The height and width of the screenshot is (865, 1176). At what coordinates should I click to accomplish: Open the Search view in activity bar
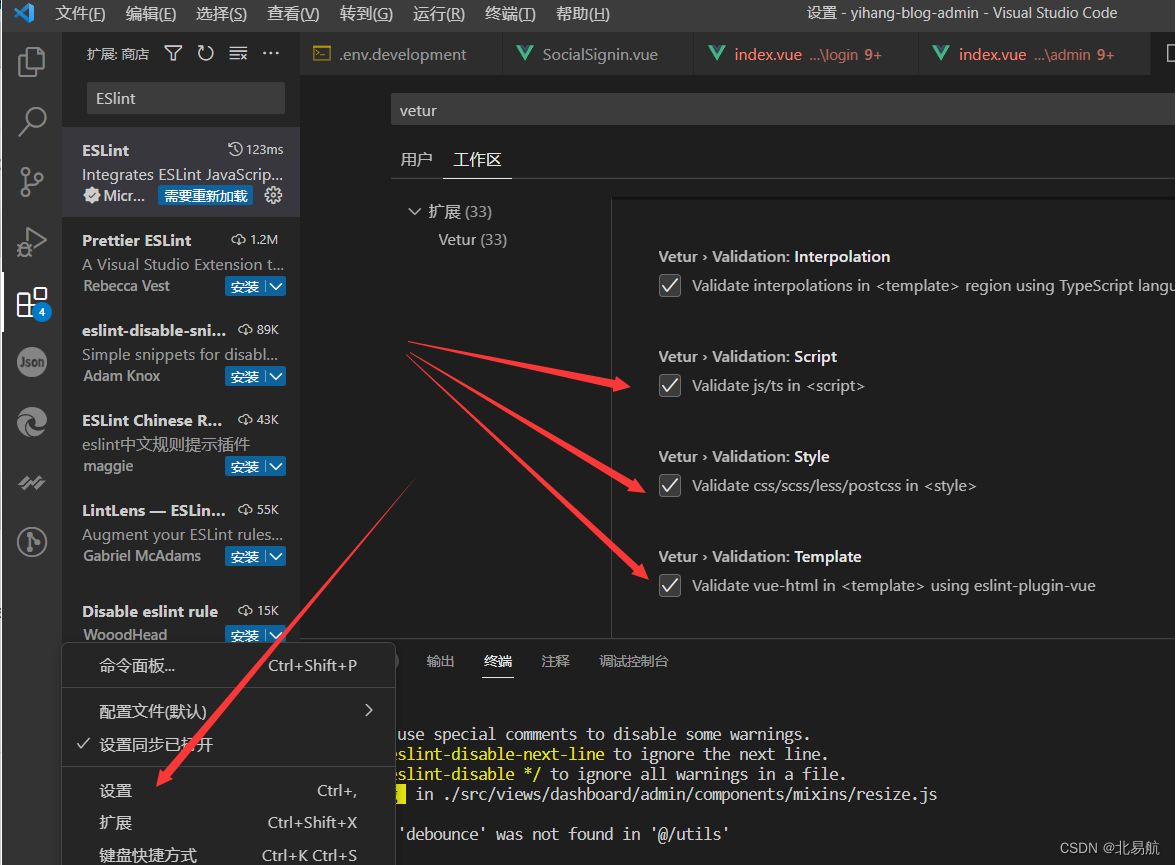click(32, 122)
